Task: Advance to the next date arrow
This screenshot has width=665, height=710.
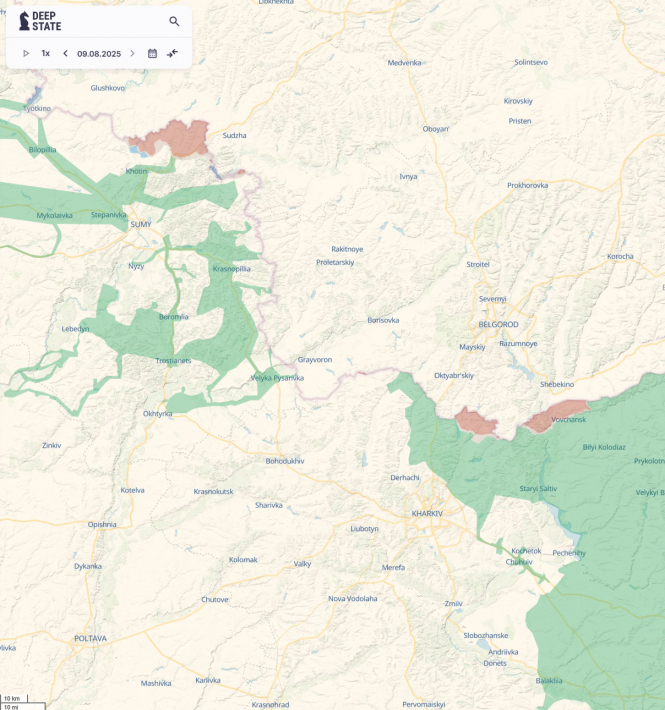Action: pyautogui.click(x=132, y=53)
